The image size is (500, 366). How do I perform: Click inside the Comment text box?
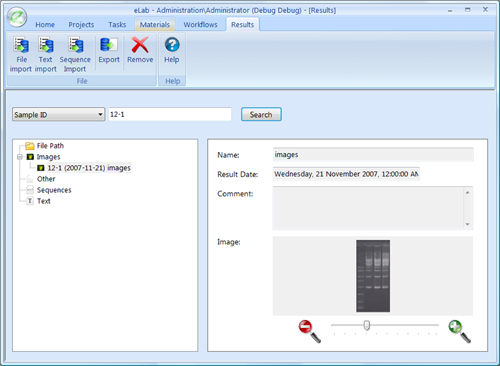(x=368, y=208)
